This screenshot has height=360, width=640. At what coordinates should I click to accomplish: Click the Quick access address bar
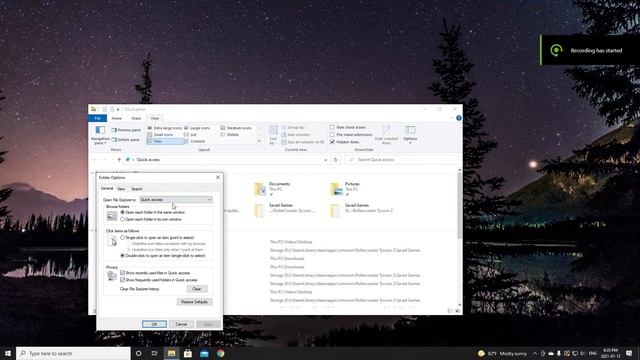[227, 160]
